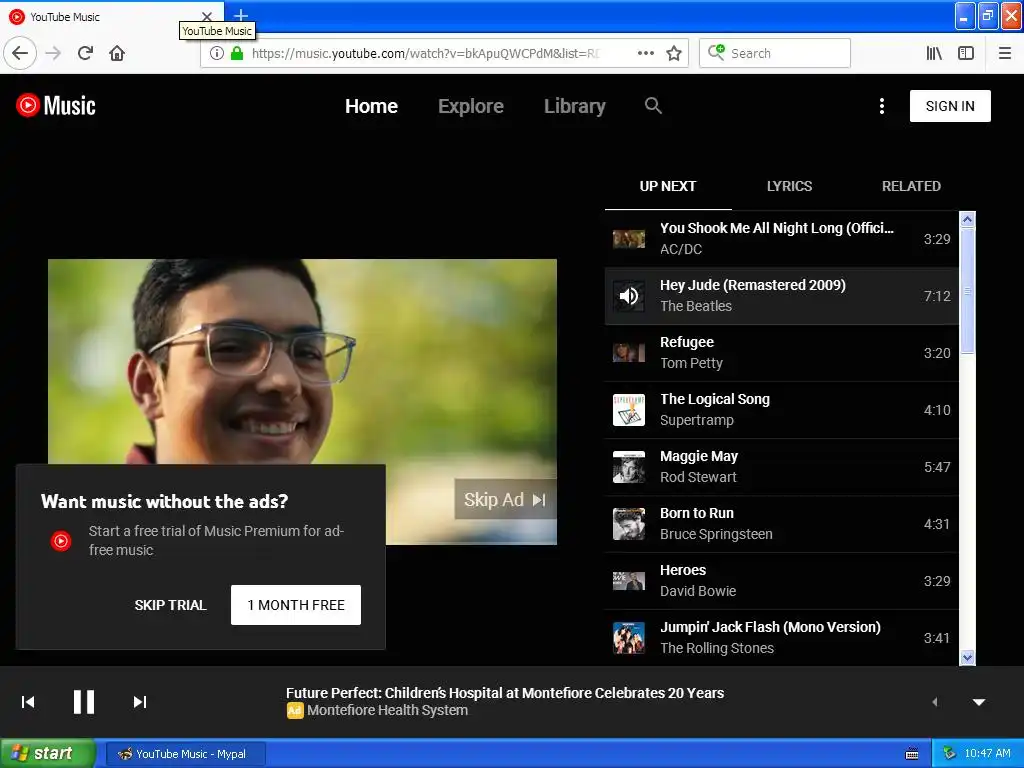Skip to previous track
The height and width of the screenshot is (768, 1024).
coord(28,702)
